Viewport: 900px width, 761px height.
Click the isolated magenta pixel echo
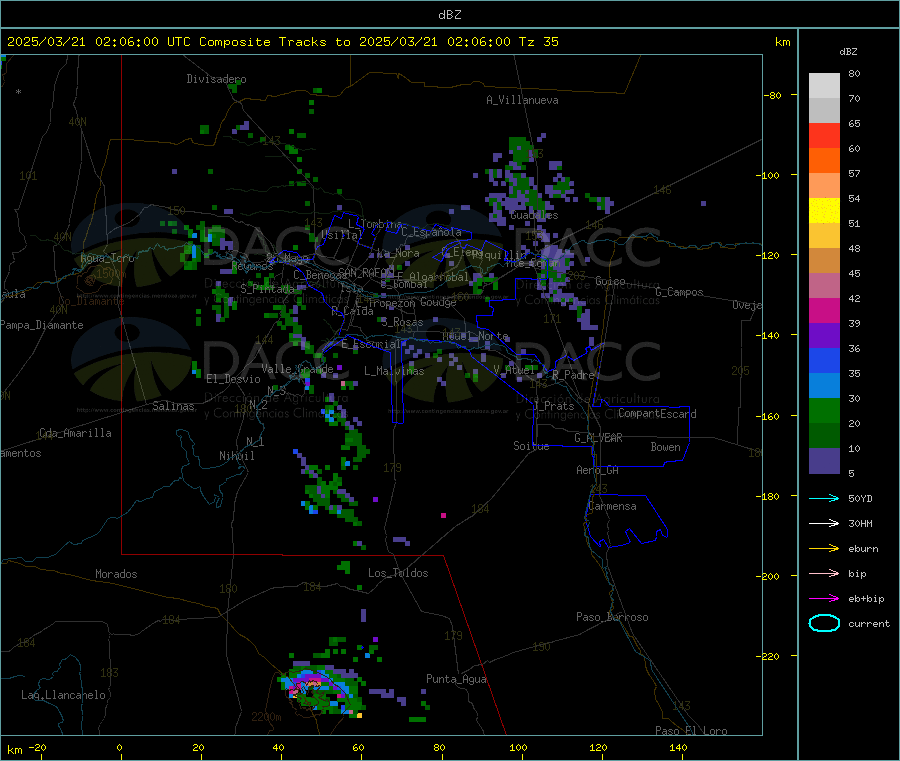coord(444,515)
